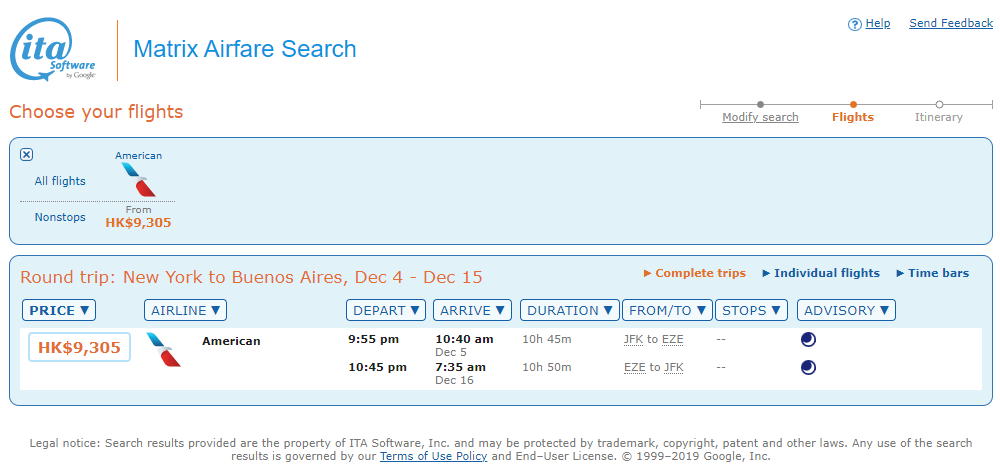Click the Flights step label
The image size is (1000, 473).
coord(853,117)
